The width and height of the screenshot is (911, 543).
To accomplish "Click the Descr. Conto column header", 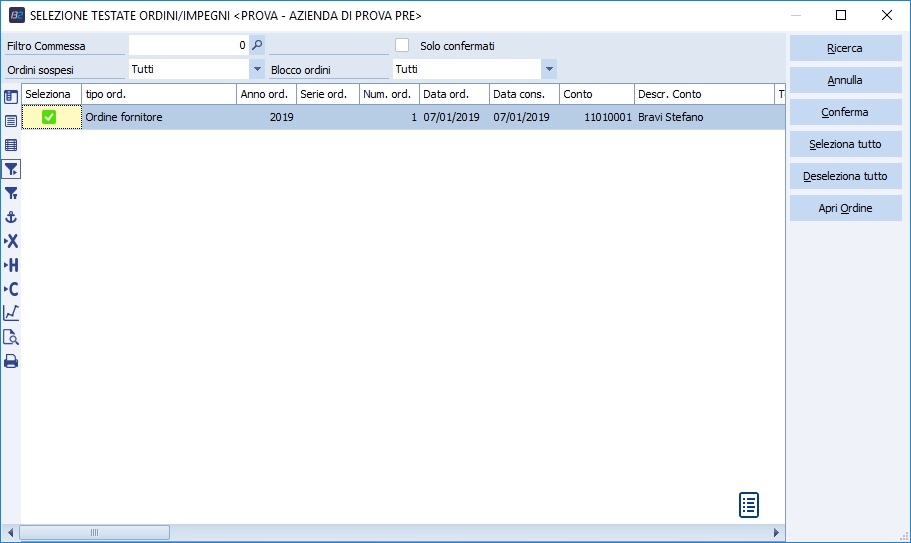I will point(704,94).
